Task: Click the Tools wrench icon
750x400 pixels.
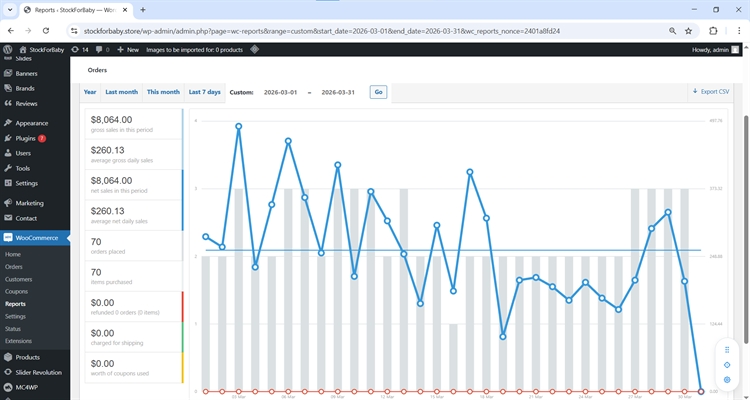Action: point(7,168)
